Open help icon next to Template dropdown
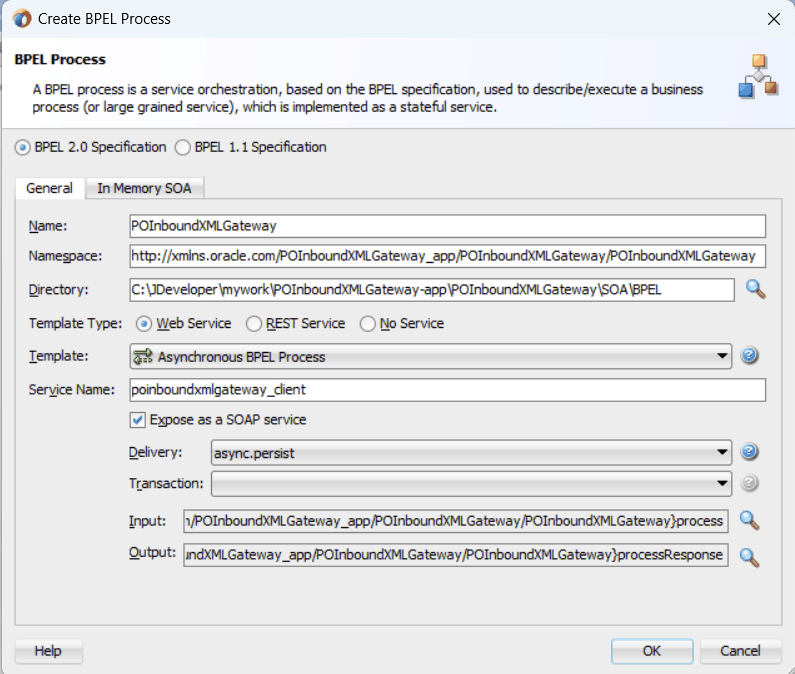 [749, 356]
